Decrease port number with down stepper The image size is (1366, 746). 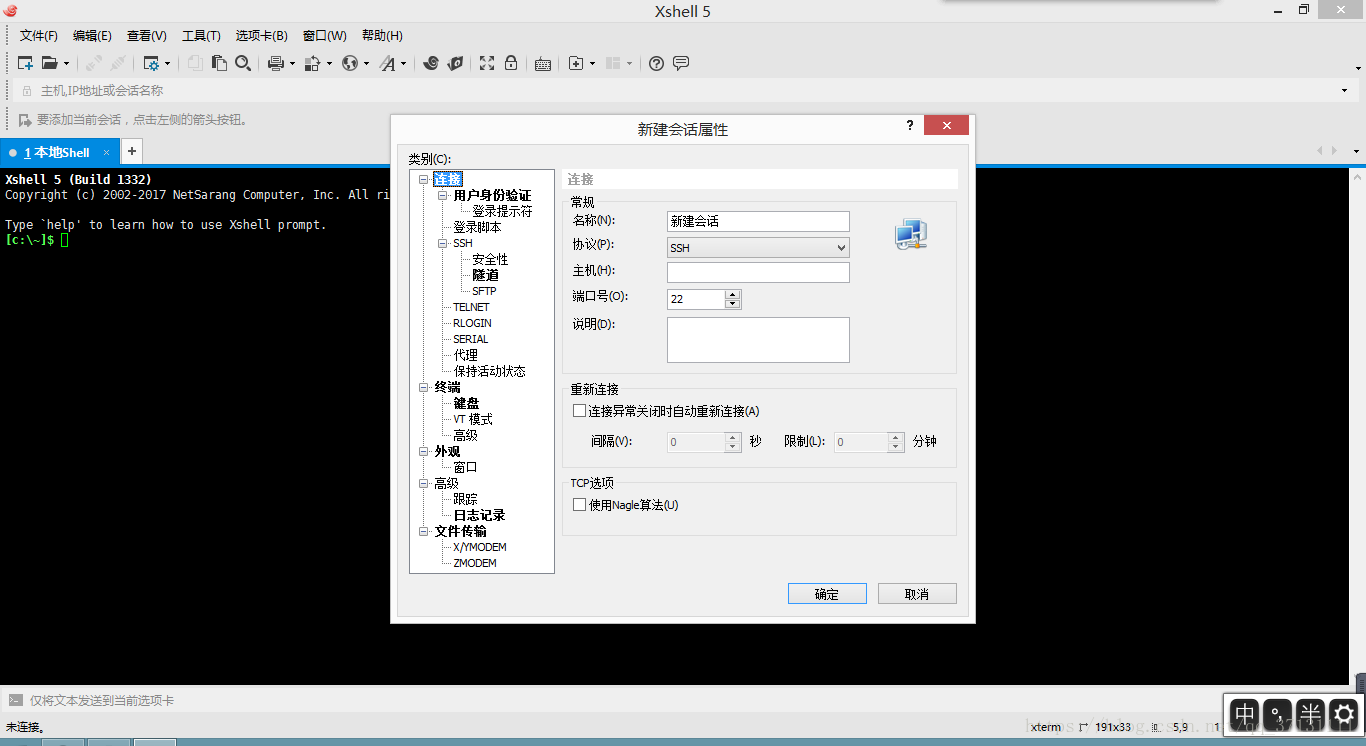click(733, 304)
